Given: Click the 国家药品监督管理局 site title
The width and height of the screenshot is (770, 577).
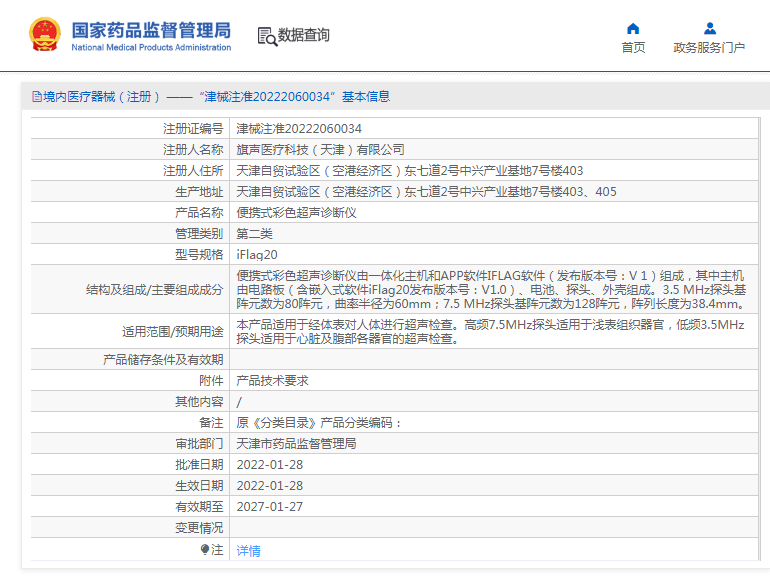Looking at the screenshot, I should [151, 28].
